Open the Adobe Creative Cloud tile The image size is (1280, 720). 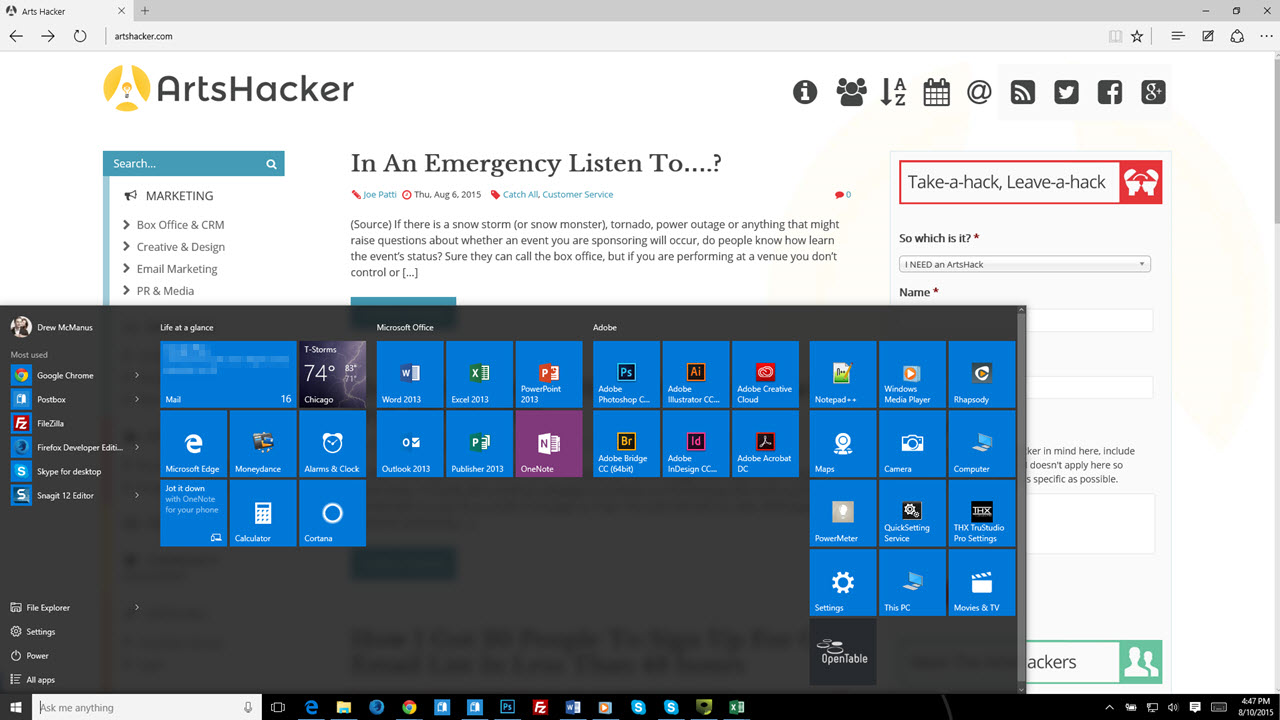pos(765,374)
